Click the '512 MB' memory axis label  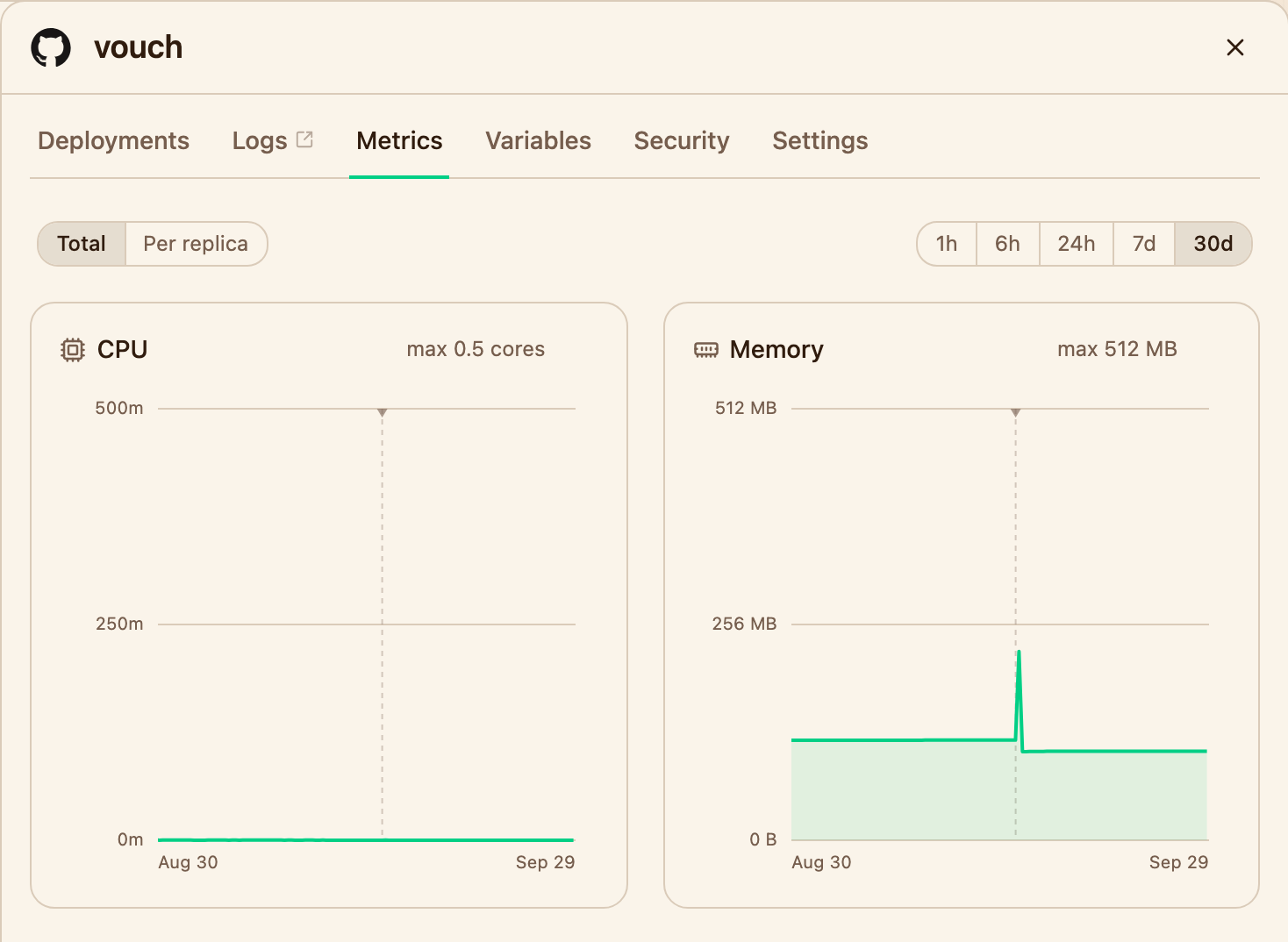click(746, 408)
